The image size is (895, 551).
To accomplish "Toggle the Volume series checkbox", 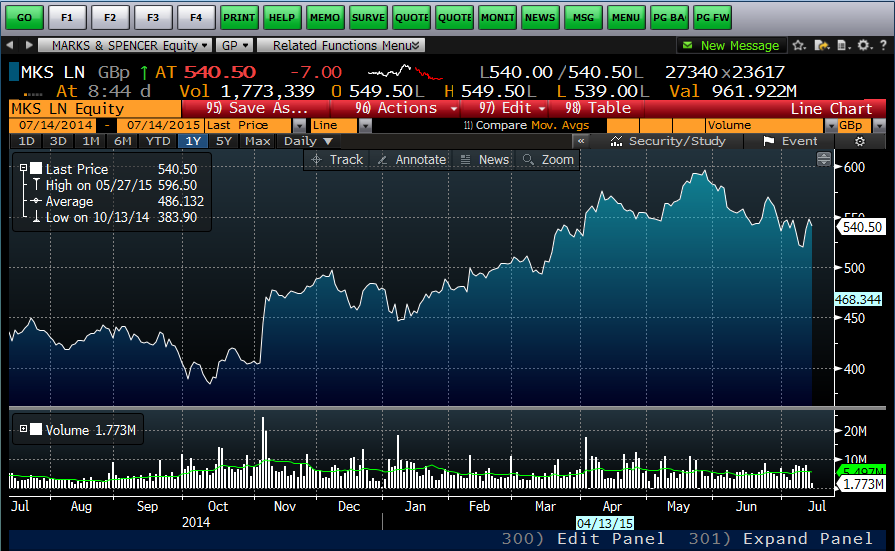I will pyautogui.click(x=36, y=430).
